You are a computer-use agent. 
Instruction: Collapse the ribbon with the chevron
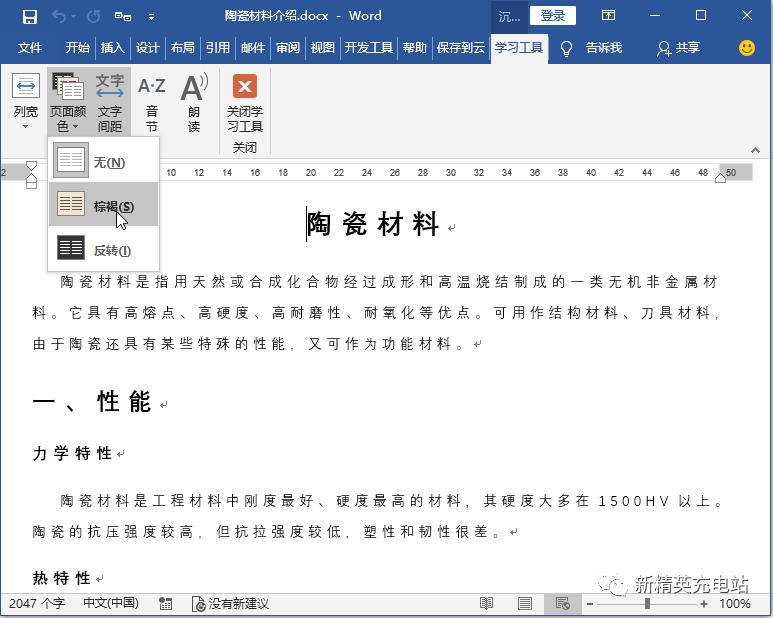pyautogui.click(x=755, y=150)
